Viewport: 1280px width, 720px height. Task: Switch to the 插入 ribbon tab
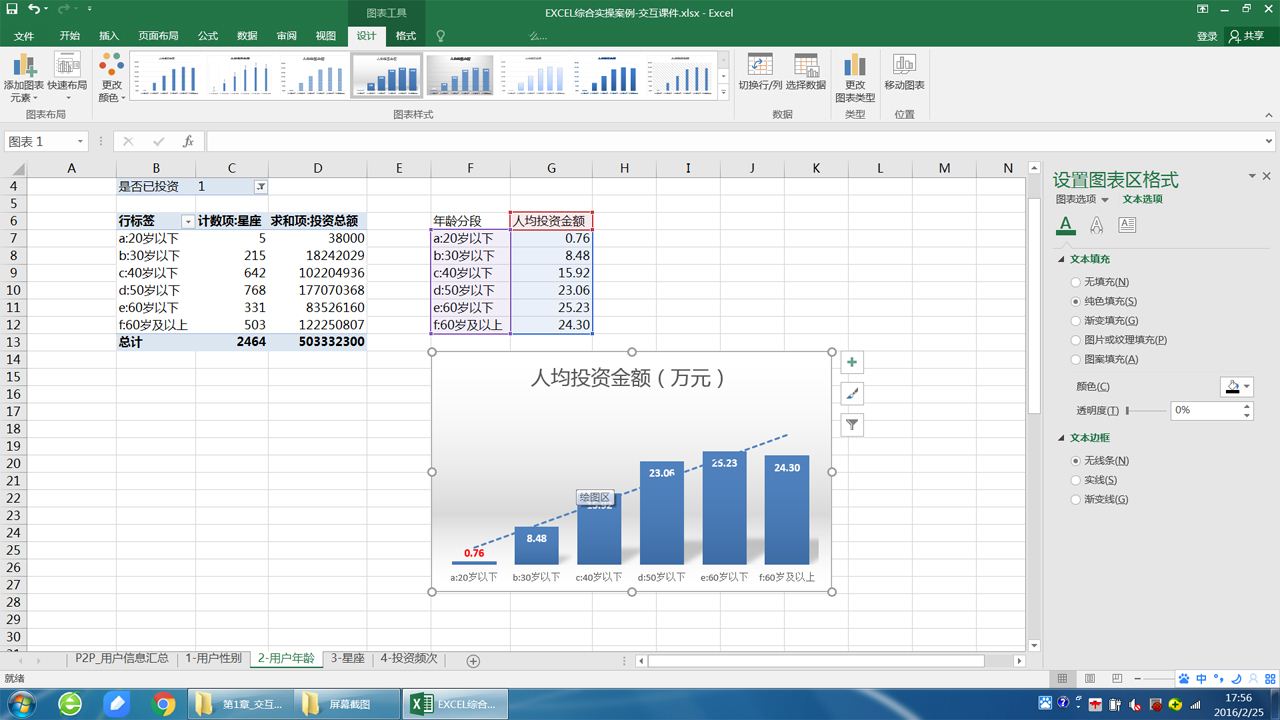pyautogui.click(x=109, y=36)
